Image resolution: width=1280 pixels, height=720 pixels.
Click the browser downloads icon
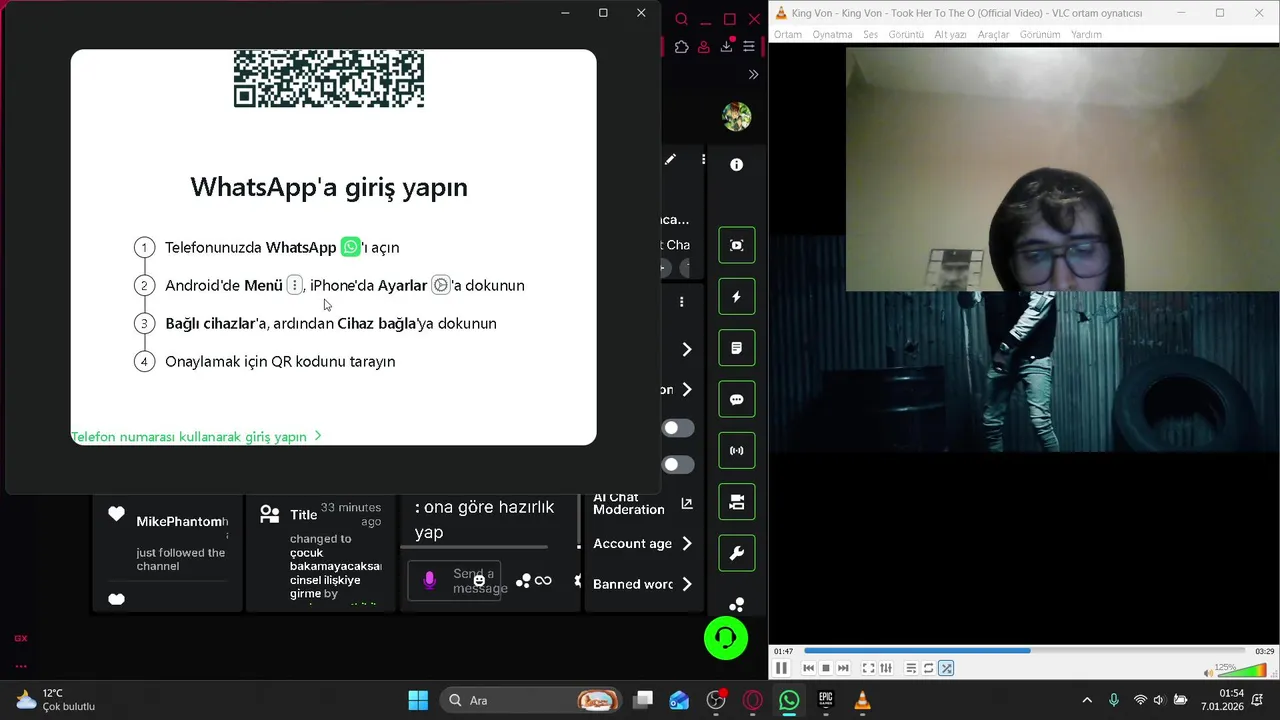pos(727,47)
